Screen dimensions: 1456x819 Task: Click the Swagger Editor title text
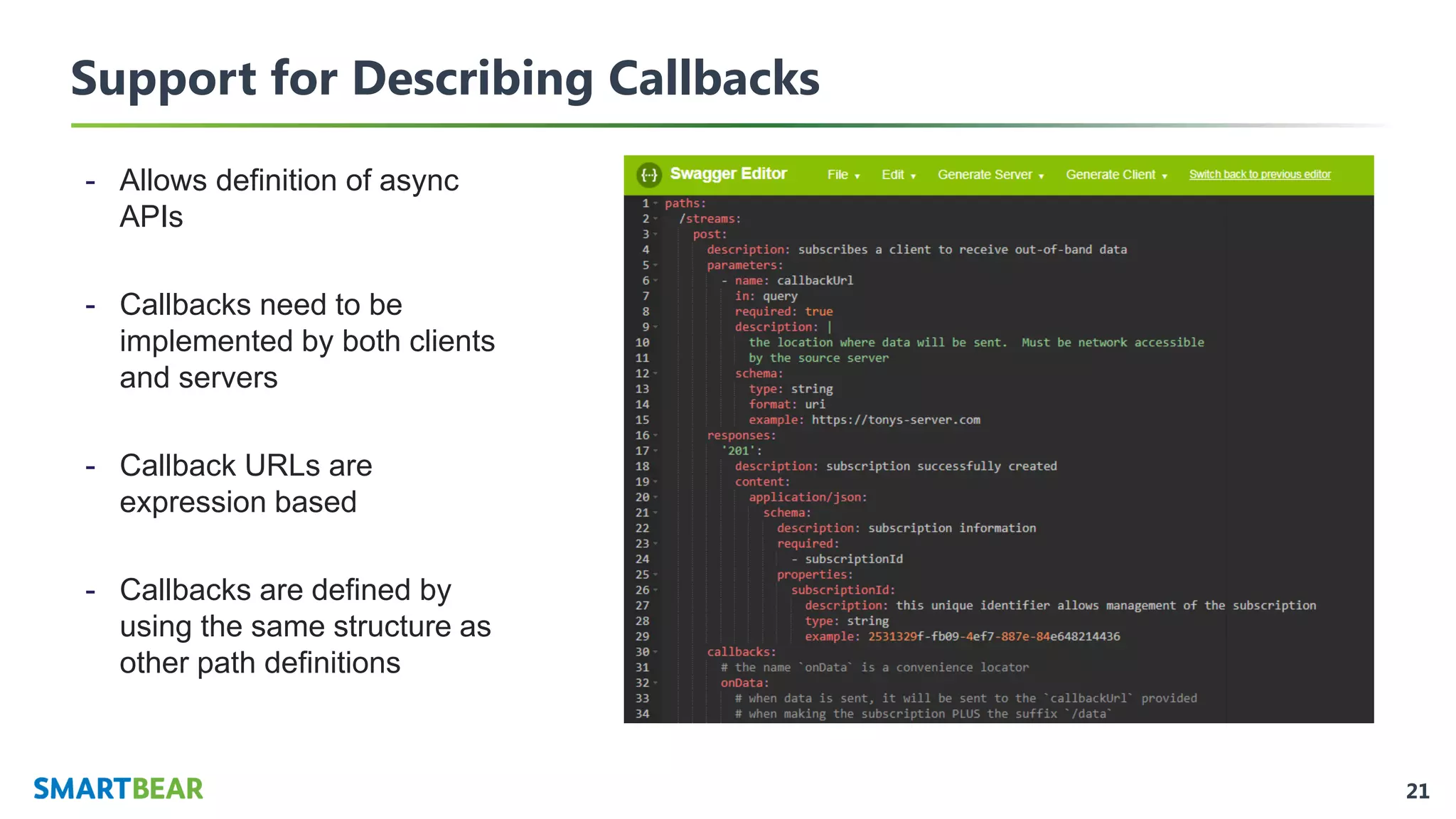click(728, 174)
